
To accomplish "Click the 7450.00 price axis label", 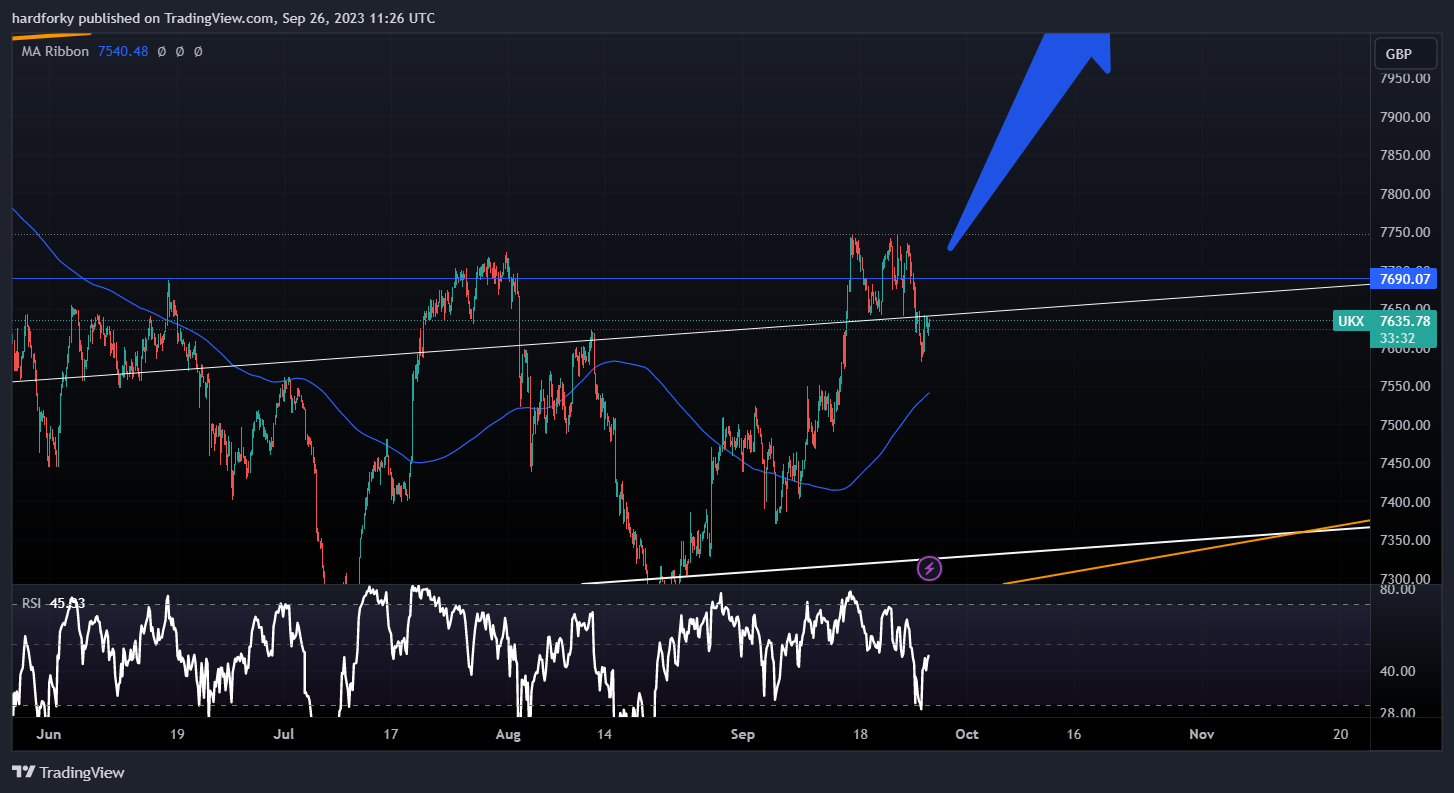I will (1404, 464).
